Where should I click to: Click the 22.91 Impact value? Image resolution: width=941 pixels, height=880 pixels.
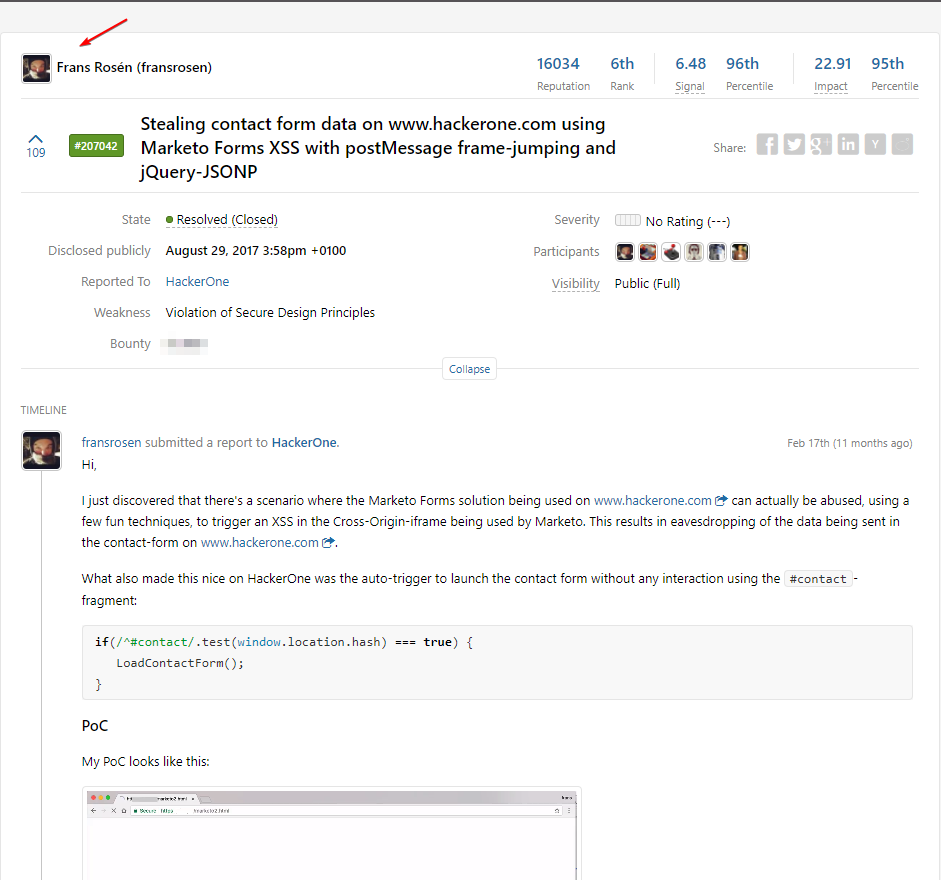(832, 64)
